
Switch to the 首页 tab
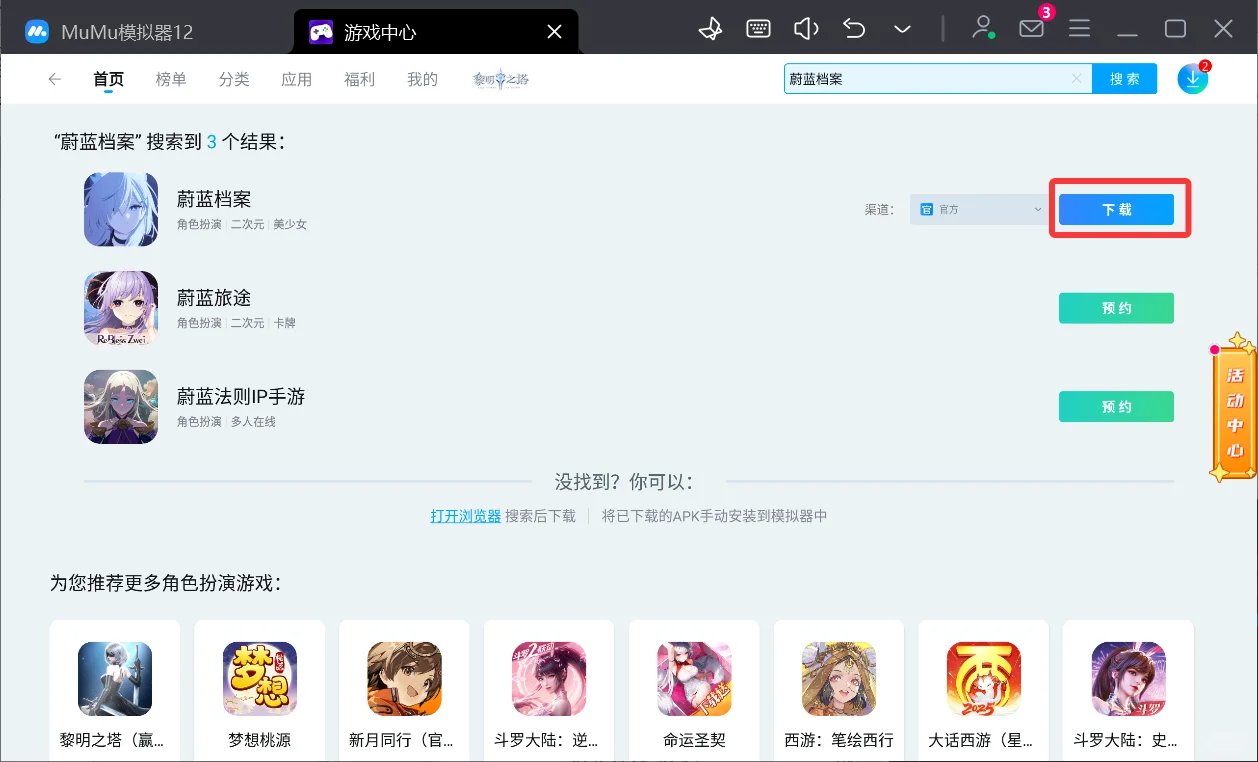click(x=109, y=79)
